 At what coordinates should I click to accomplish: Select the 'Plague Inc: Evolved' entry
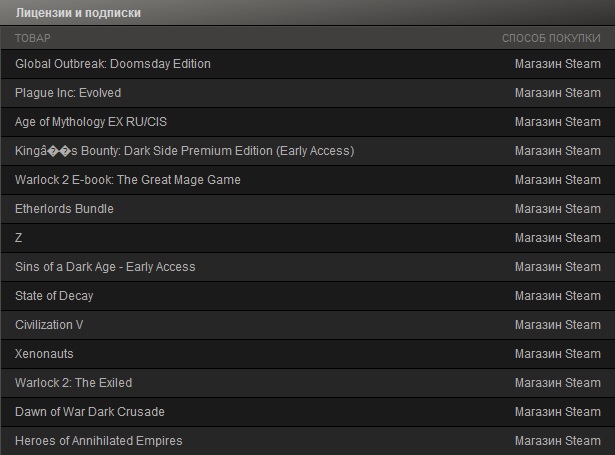(68, 93)
